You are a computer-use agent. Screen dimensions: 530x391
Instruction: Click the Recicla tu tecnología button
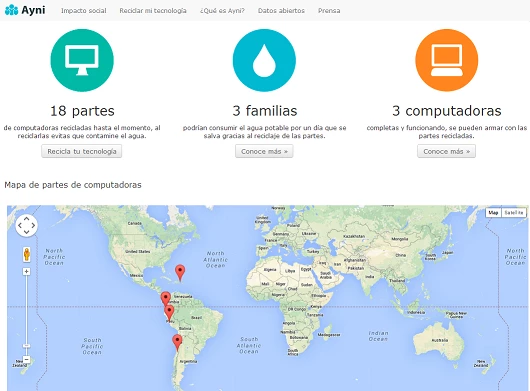click(x=82, y=151)
